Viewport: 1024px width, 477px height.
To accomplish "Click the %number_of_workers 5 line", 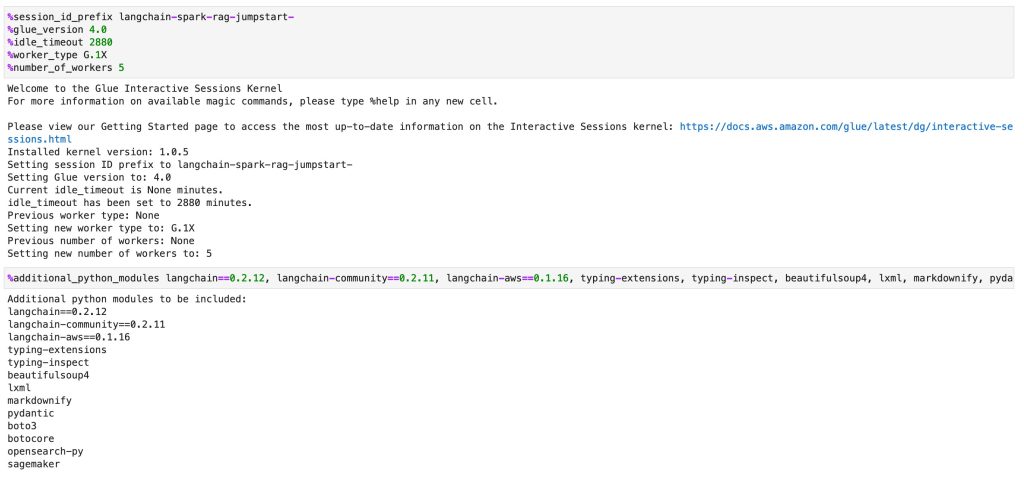I will [65, 67].
